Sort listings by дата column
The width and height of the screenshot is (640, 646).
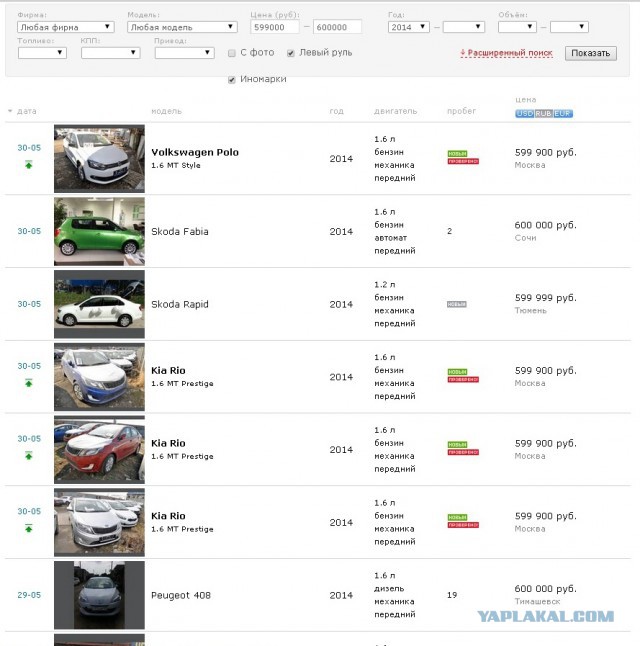(26, 111)
